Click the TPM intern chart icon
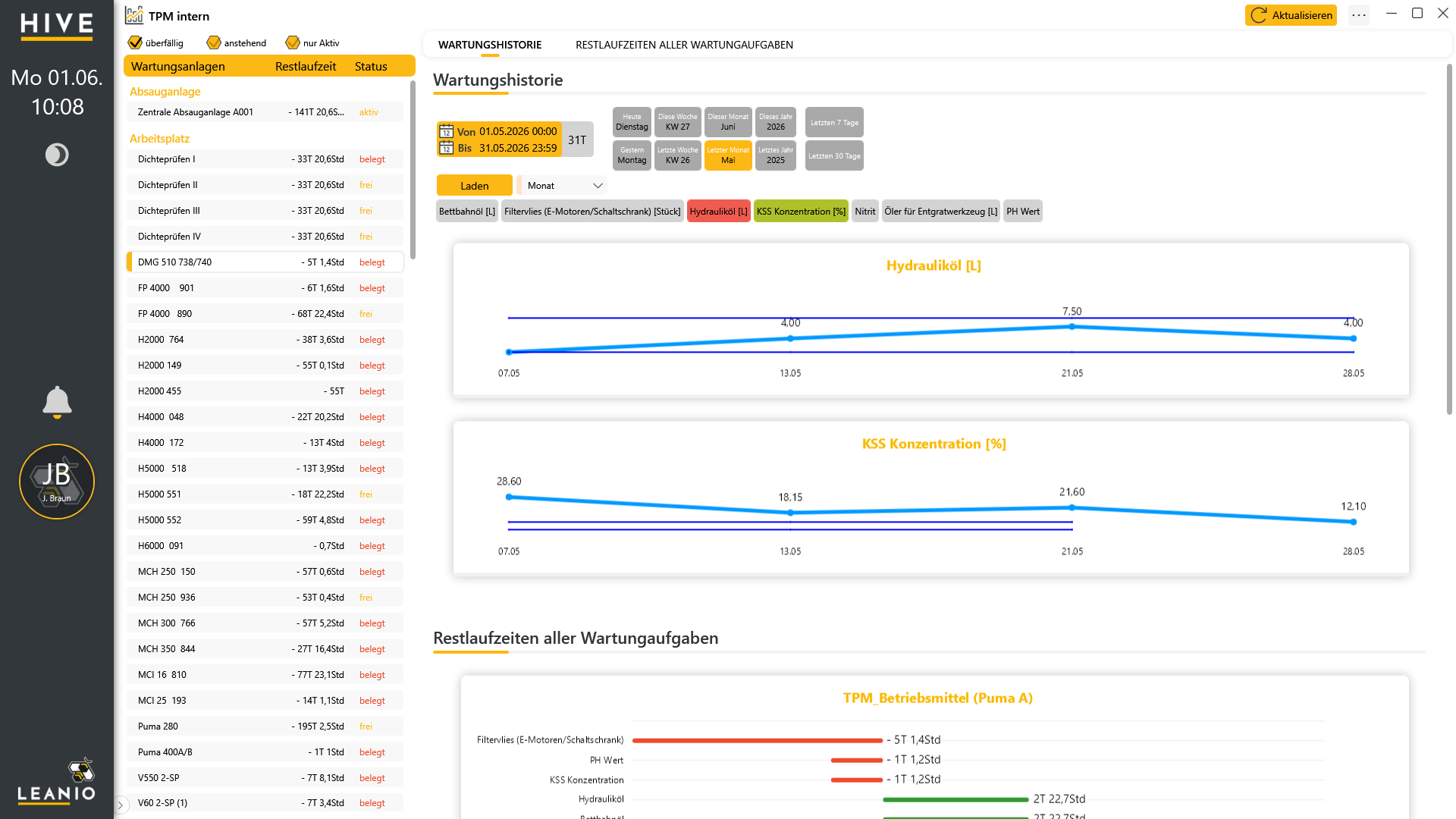This screenshot has height=819, width=1456. [134, 15]
